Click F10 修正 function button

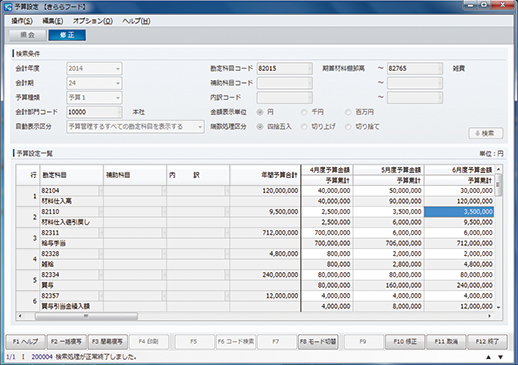pos(405,342)
